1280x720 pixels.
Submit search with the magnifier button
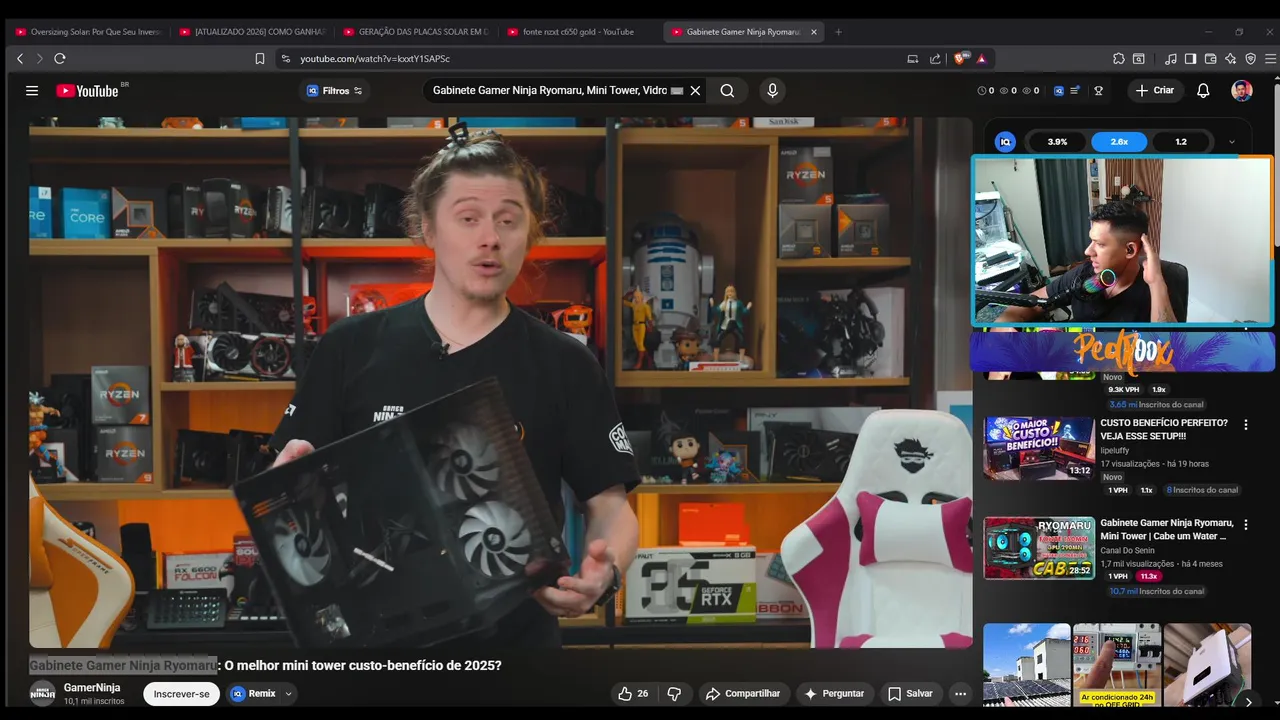tap(727, 91)
